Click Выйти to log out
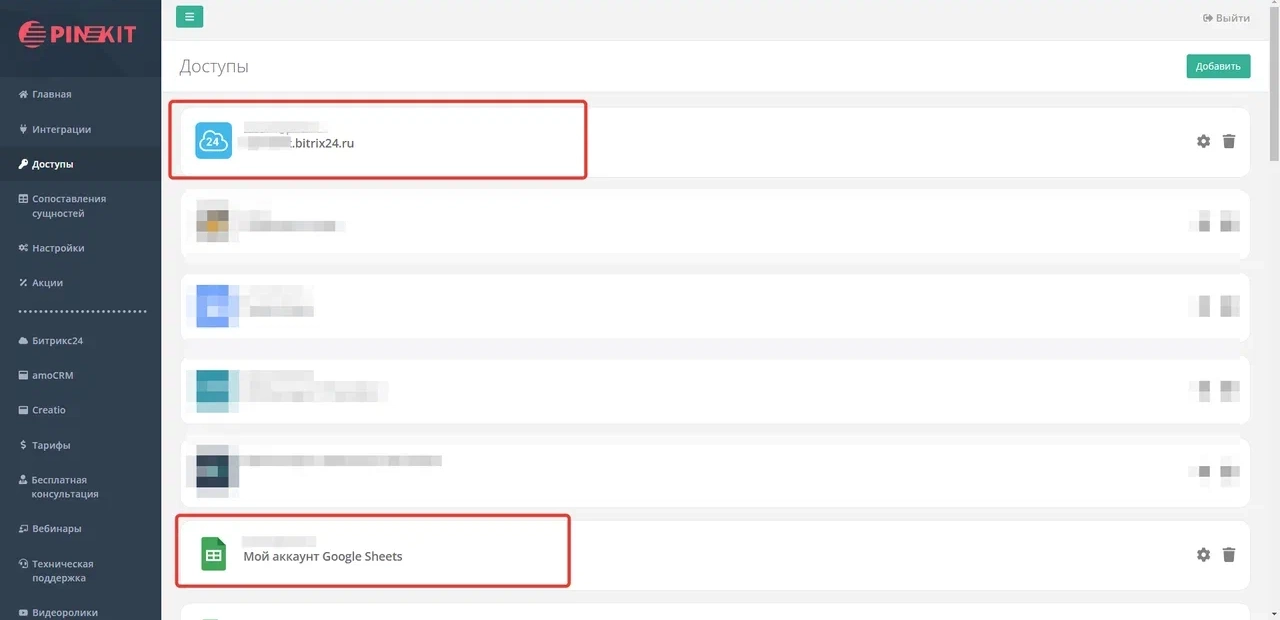 pyautogui.click(x=1227, y=17)
